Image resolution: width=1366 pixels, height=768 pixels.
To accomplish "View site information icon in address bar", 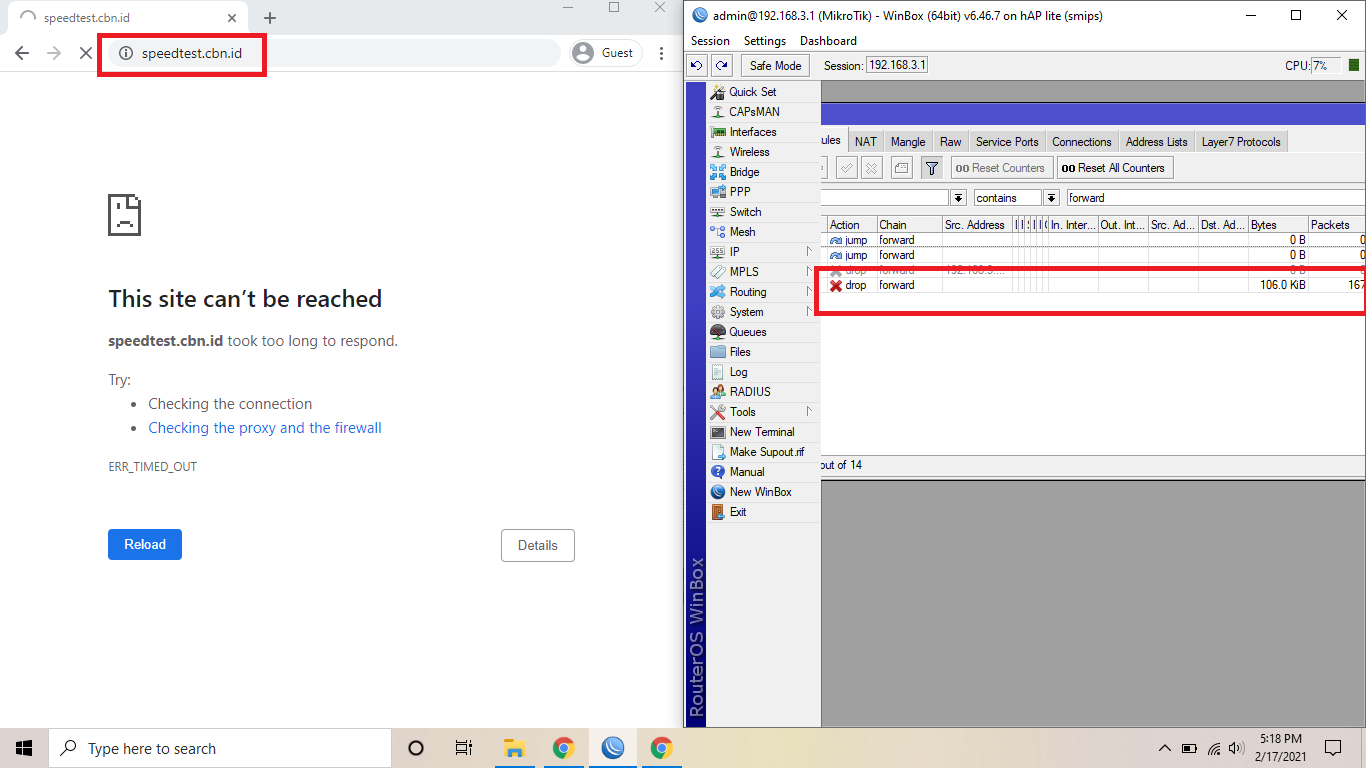I will [126, 53].
